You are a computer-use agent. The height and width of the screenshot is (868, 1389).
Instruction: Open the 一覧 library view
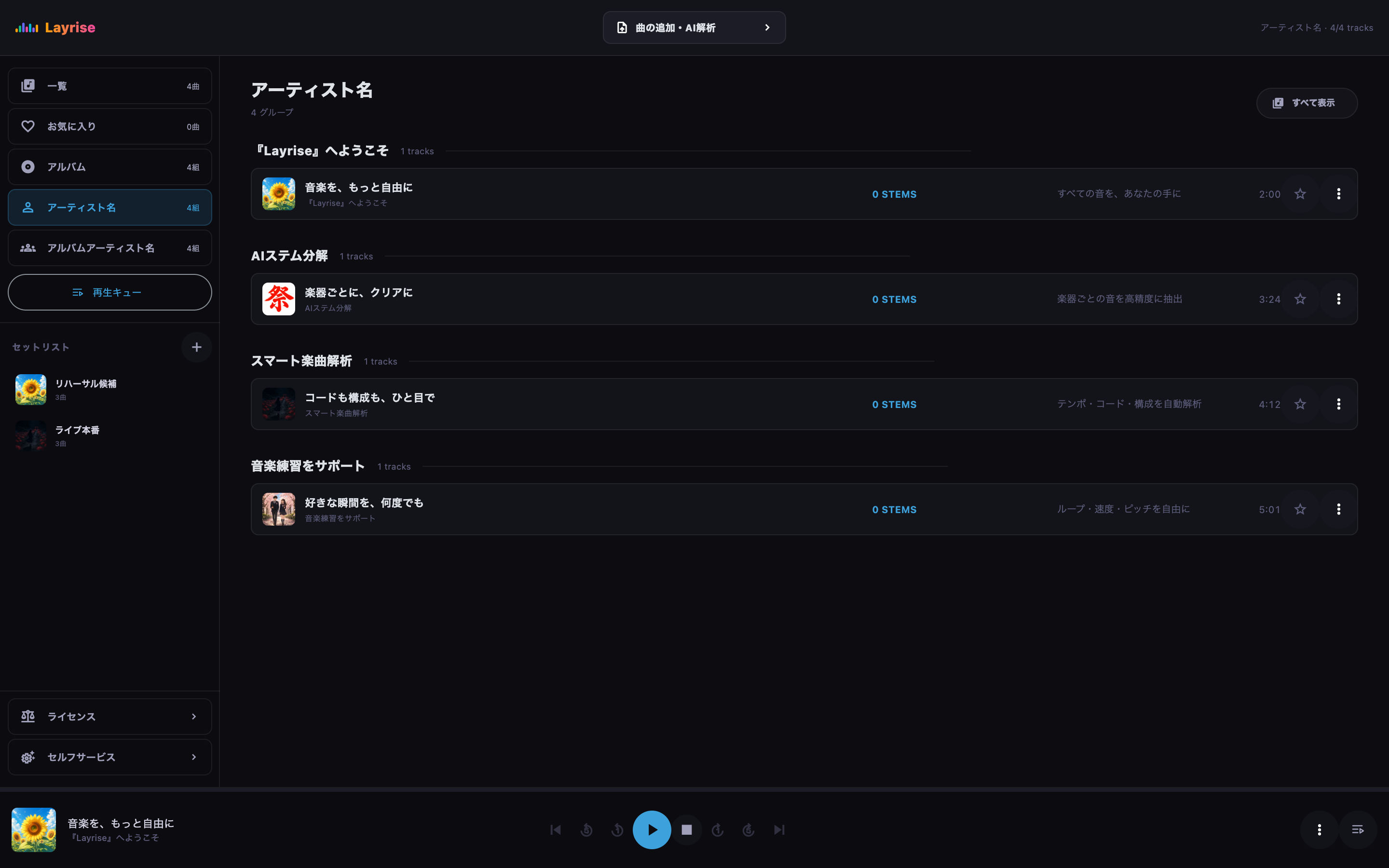click(109, 86)
